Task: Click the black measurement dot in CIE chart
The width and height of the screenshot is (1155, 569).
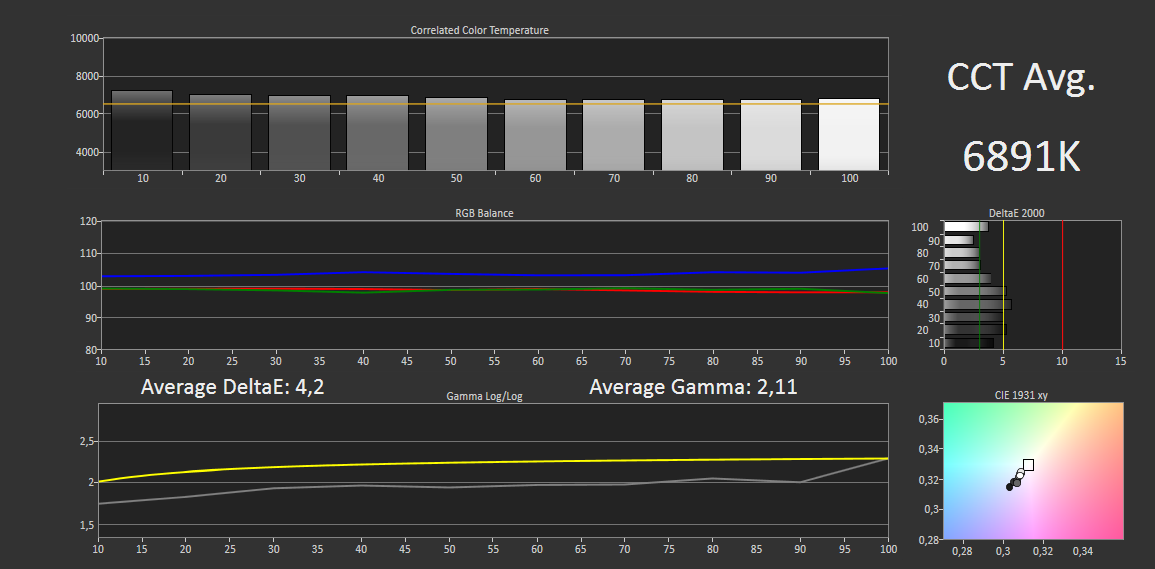Action: [x=1009, y=487]
